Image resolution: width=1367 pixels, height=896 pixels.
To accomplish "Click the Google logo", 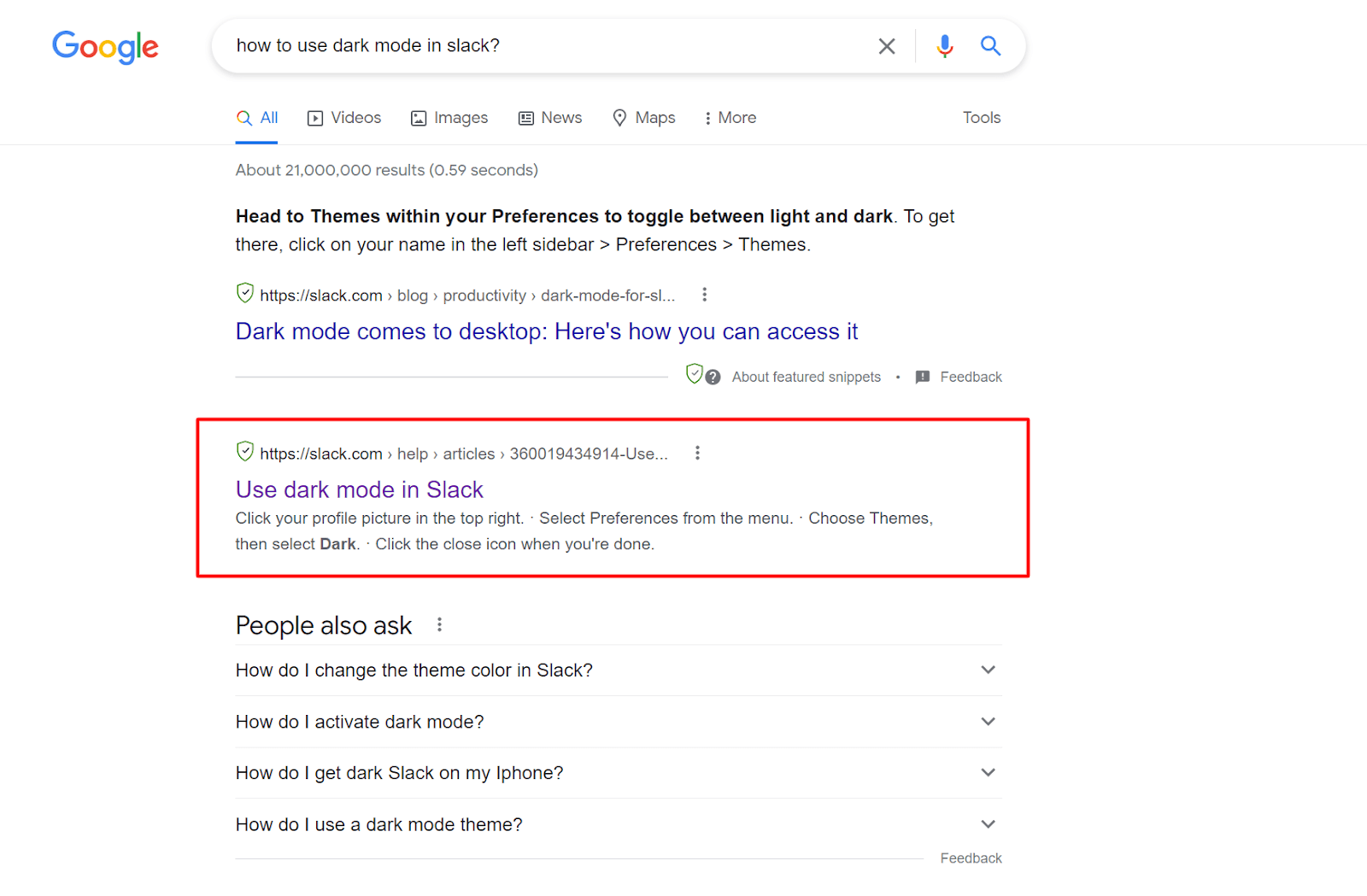I will point(105,47).
